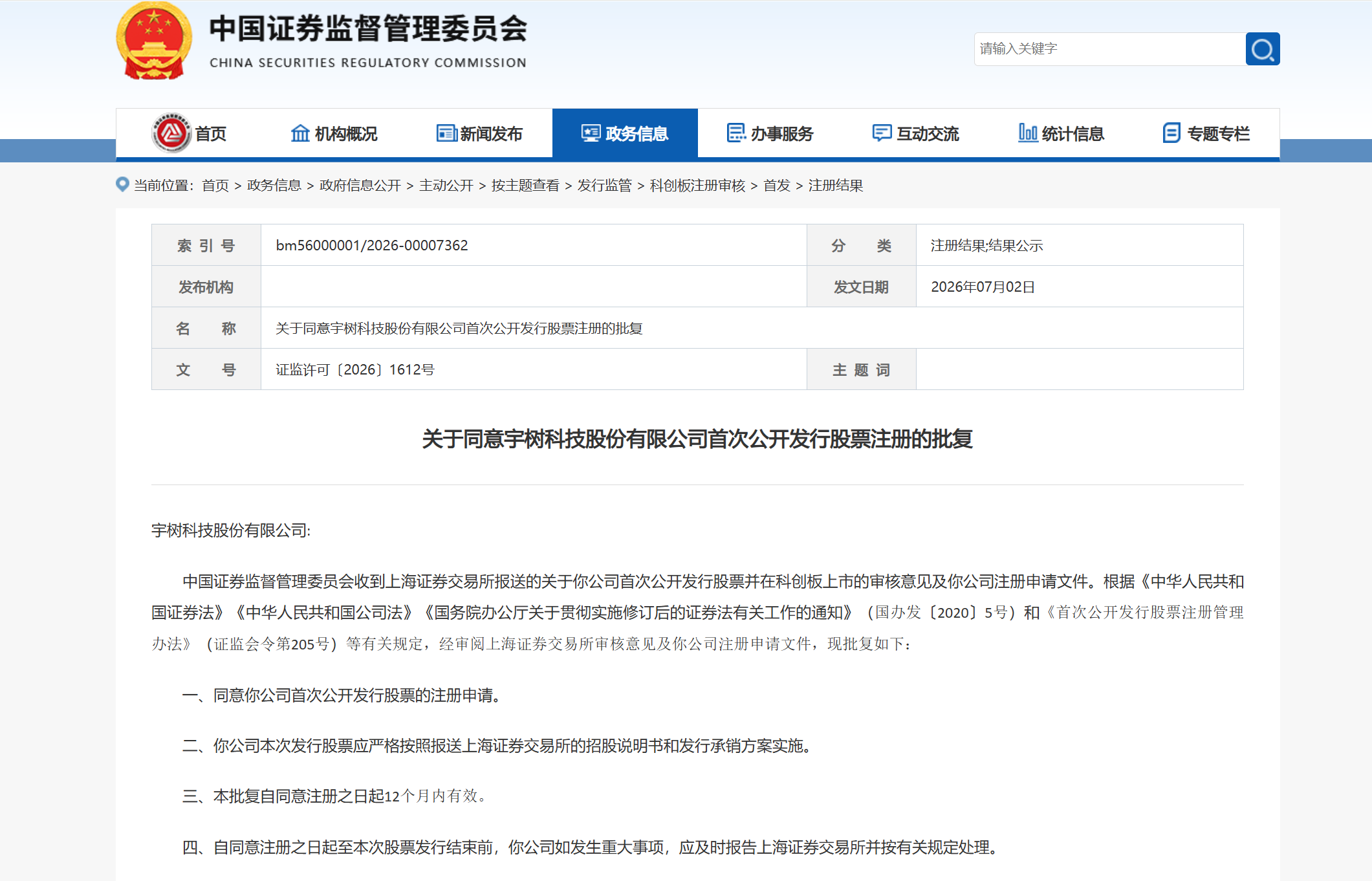
Task: Click the 办事服务 document icon
Action: [736, 133]
